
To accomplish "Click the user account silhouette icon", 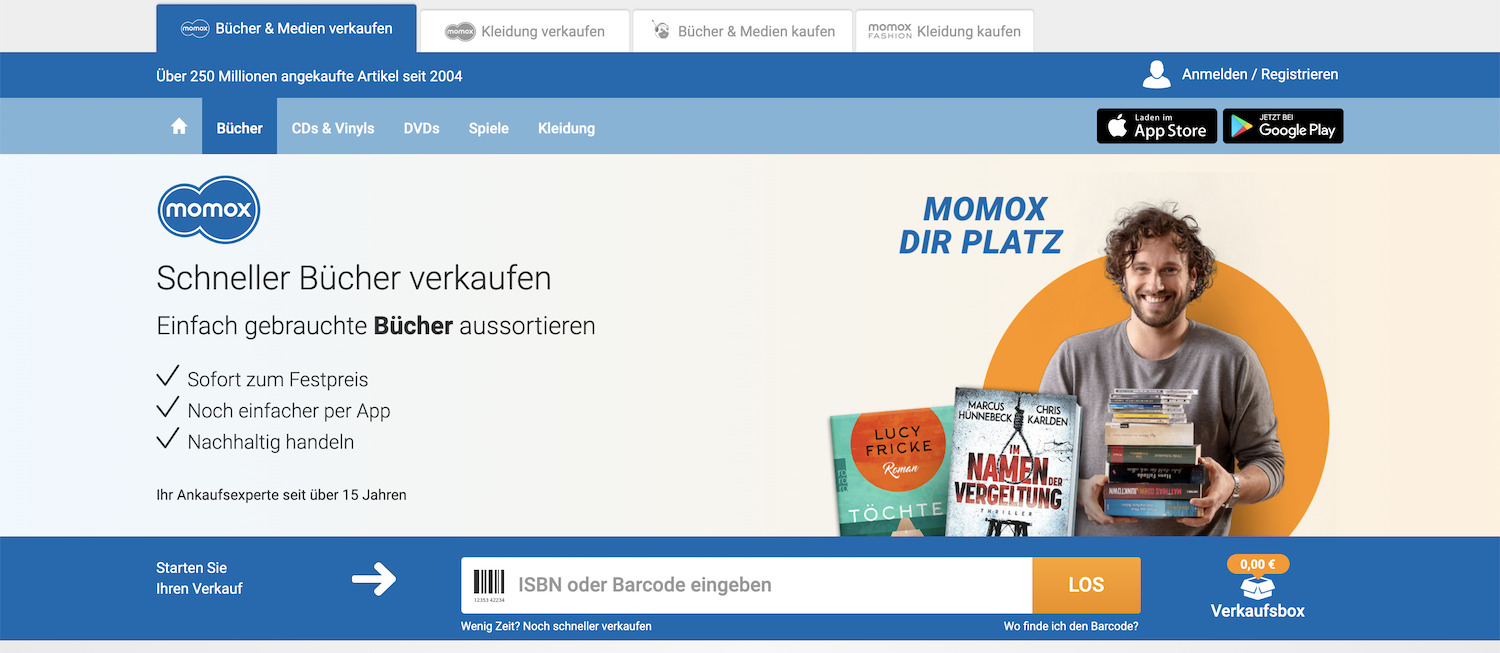I will 1157,75.
